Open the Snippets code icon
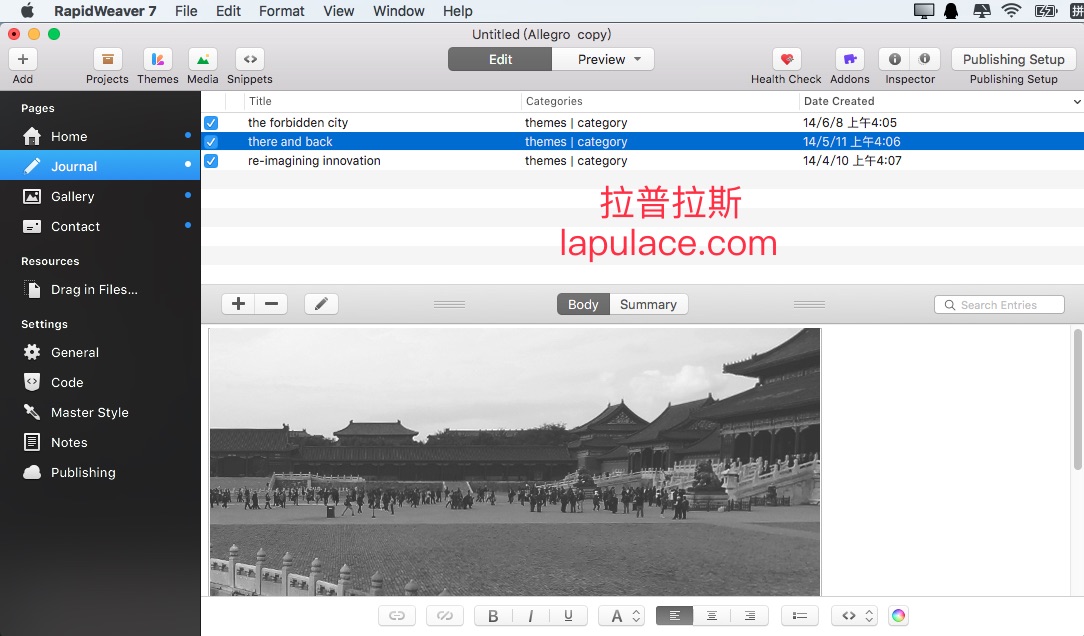The height and width of the screenshot is (636, 1084). 250,59
